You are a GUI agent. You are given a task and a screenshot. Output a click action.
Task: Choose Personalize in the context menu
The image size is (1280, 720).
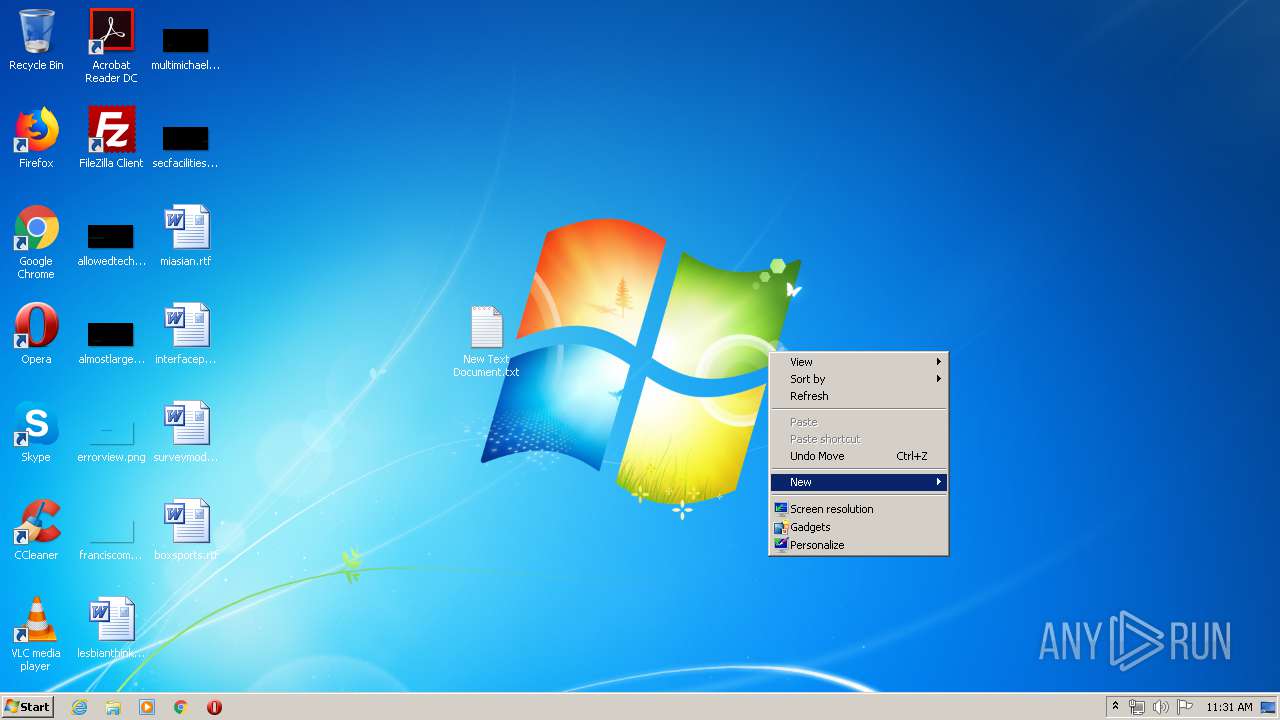[858, 545]
